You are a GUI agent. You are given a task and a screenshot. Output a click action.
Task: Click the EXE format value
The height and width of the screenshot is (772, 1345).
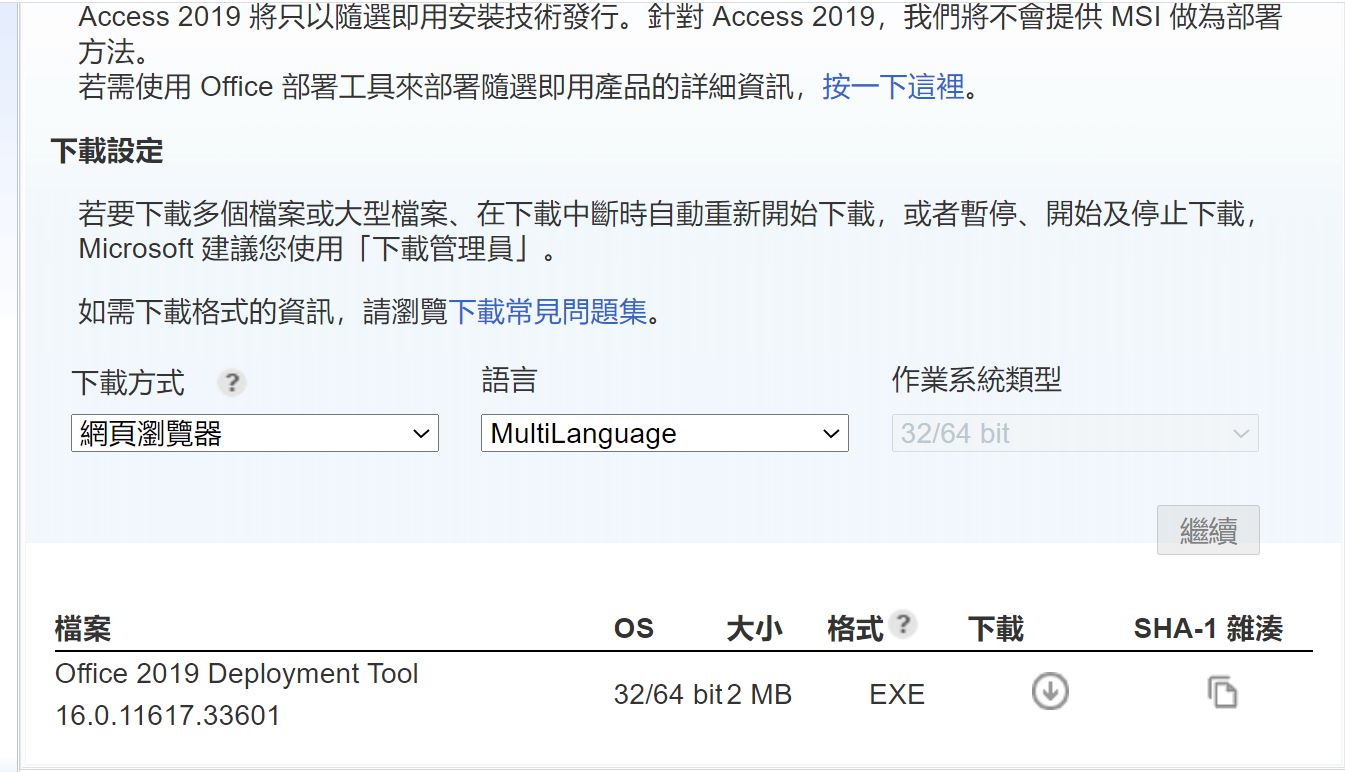(897, 695)
